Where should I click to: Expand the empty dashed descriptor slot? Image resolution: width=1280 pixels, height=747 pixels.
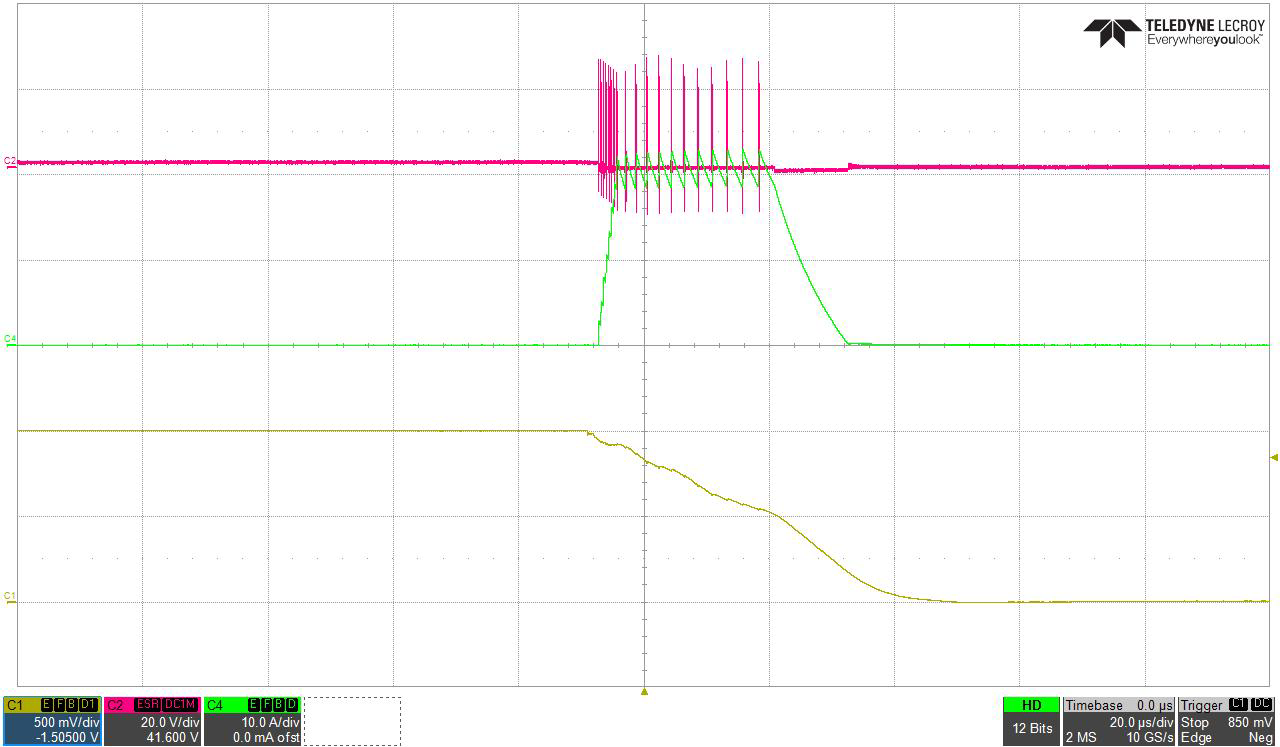(352, 720)
